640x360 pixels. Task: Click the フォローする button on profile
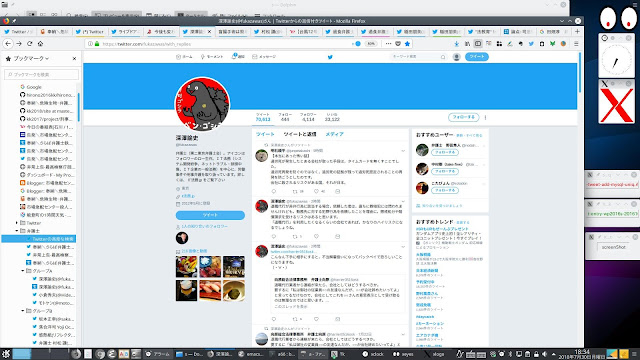click(x=463, y=117)
